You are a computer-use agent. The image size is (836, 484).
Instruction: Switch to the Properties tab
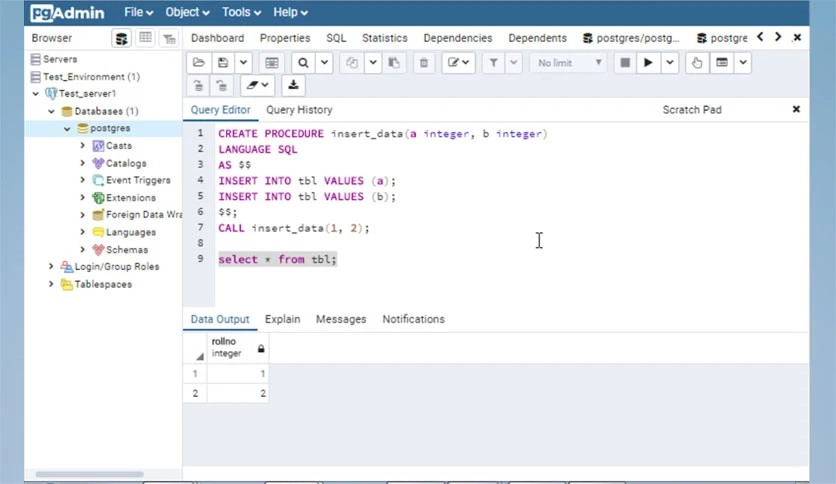(x=285, y=38)
